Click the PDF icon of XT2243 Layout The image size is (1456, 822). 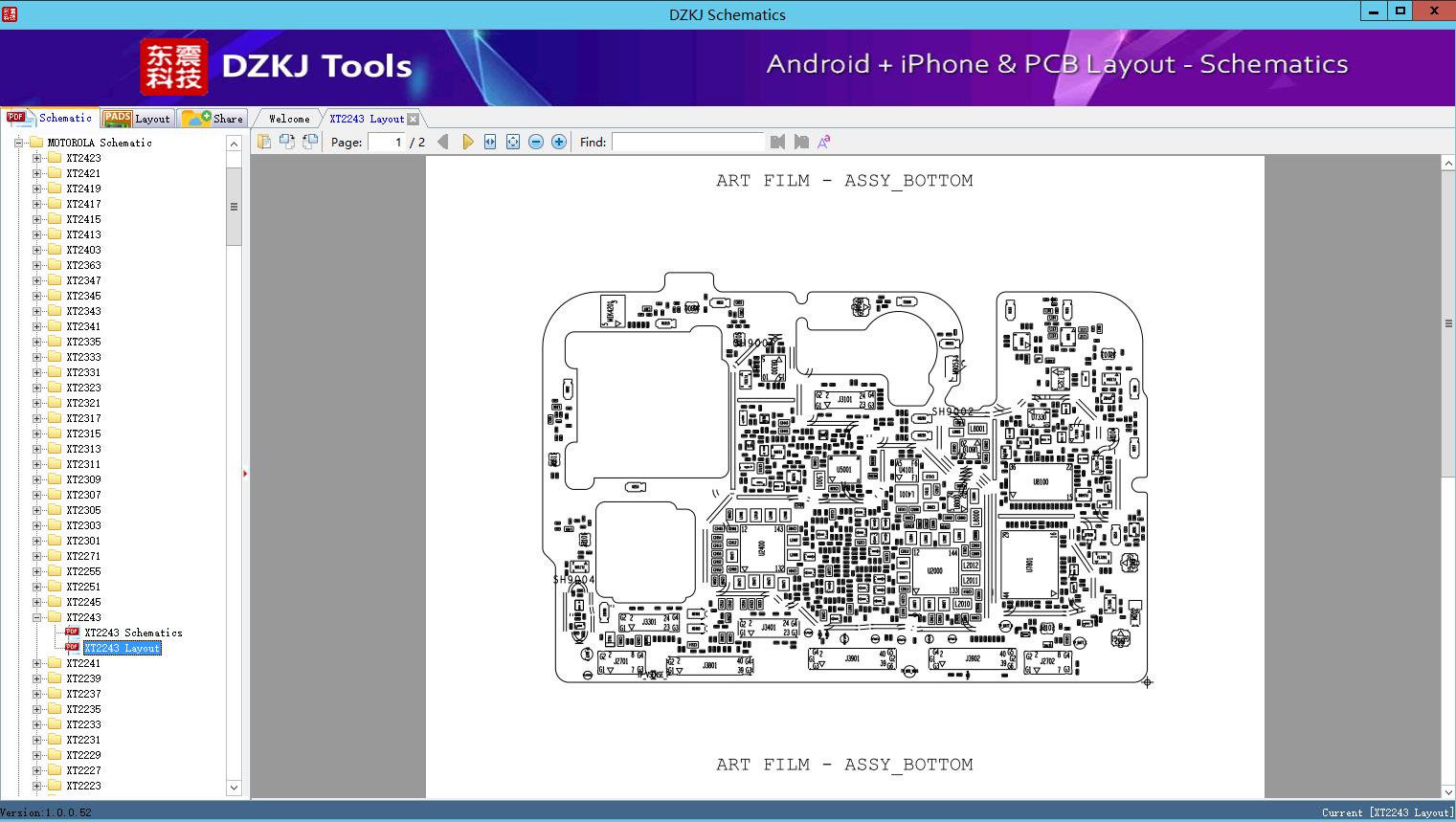pyautogui.click(x=72, y=647)
